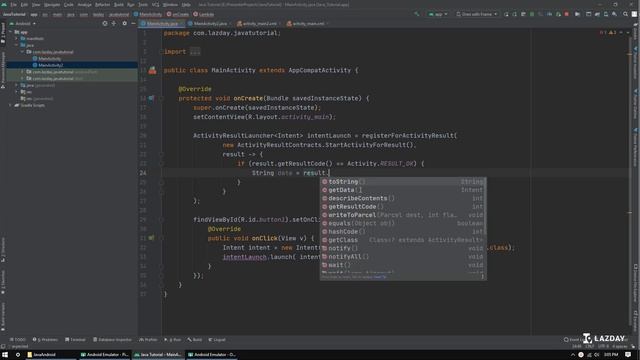The height and width of the screenshot is (360, 640).
Task: Open the Database Inspector tool window
Action: tap(112, 340)
